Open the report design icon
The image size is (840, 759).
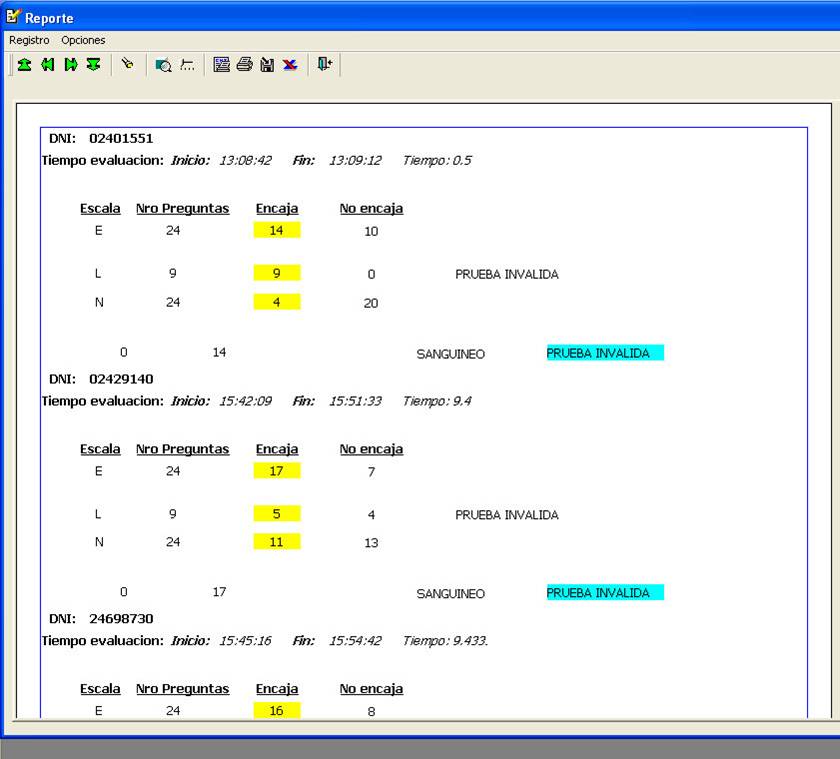[x=221, y=64]
